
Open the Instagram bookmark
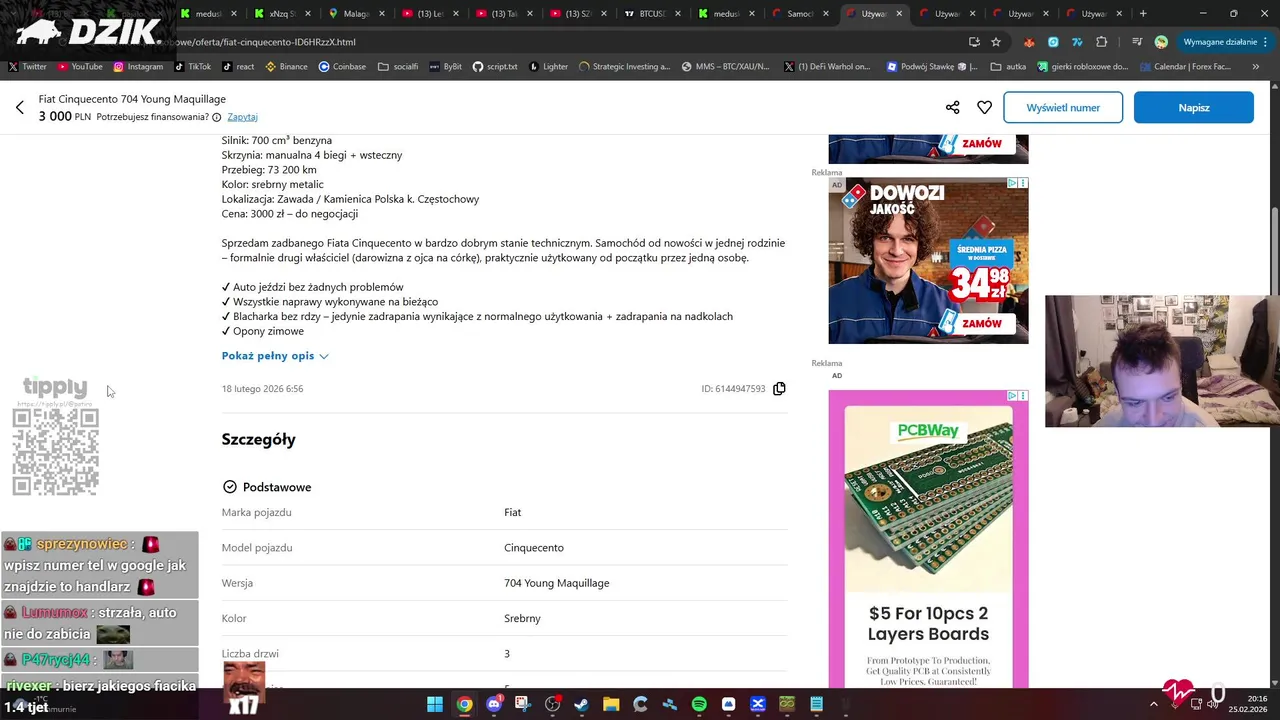138,67
